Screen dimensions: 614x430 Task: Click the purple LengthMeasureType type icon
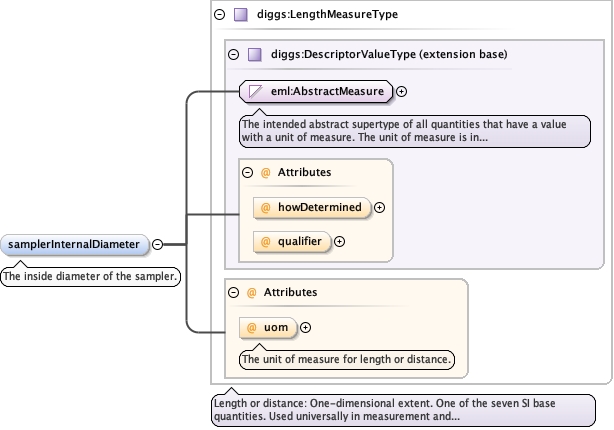tap(240, 15)
